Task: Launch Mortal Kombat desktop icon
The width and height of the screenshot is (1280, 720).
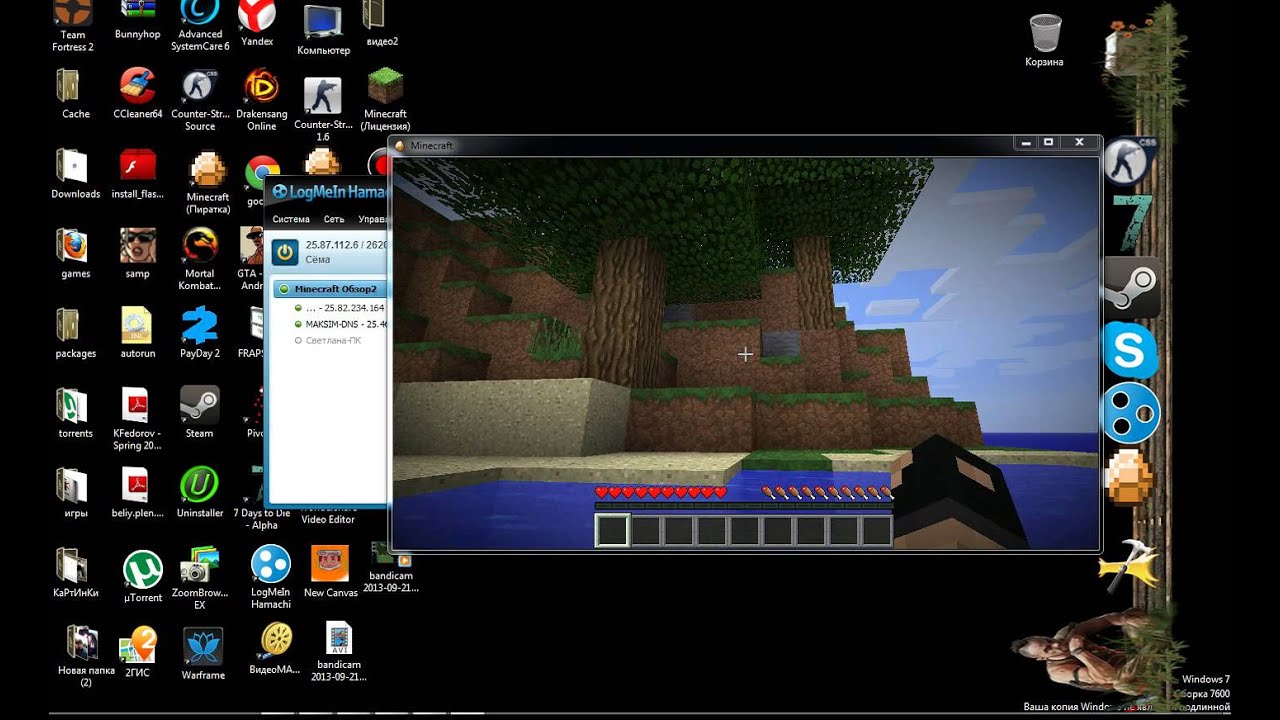Action: [x=200, y=259]
